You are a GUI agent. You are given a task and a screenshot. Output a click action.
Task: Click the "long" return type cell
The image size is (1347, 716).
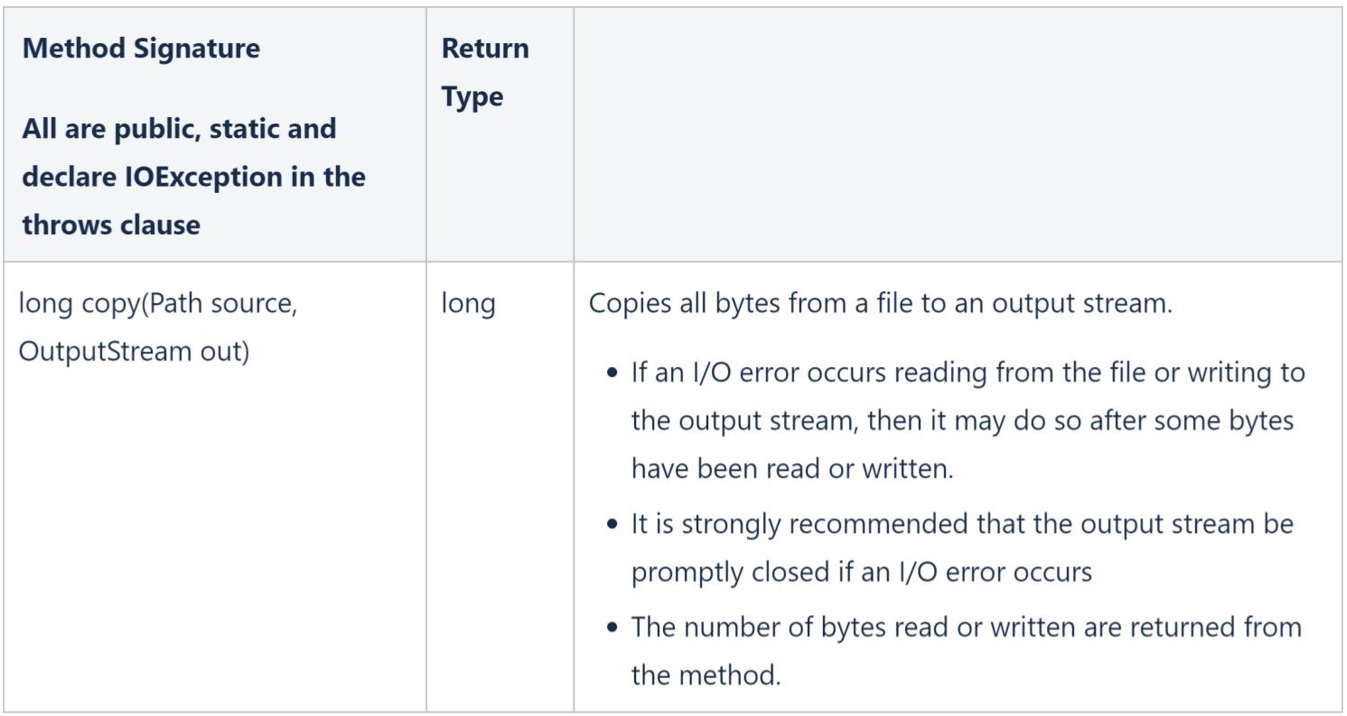tap(467, 303)
